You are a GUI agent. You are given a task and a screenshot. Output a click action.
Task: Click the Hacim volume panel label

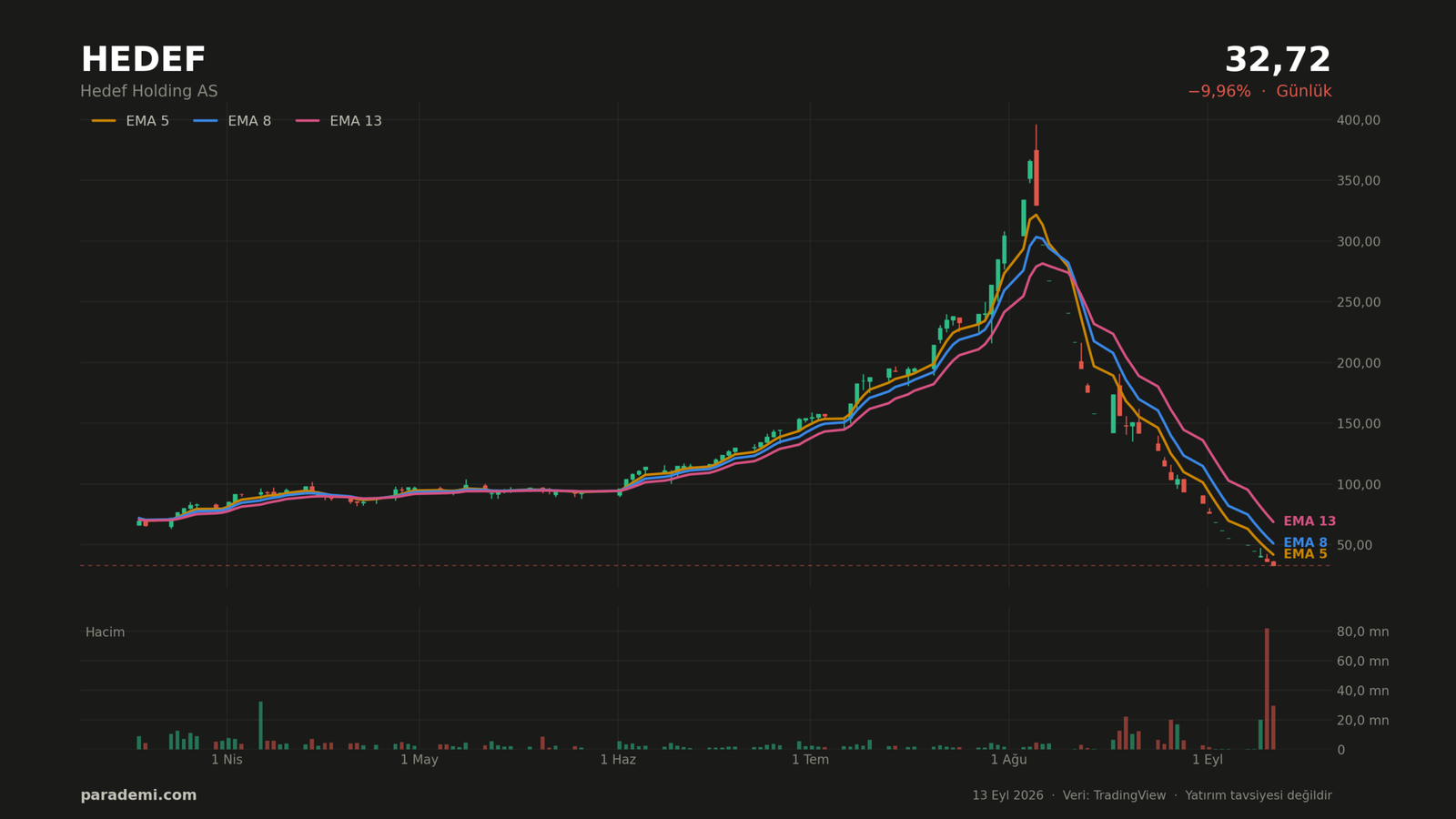pyautogui.click(x=105, y=632)
